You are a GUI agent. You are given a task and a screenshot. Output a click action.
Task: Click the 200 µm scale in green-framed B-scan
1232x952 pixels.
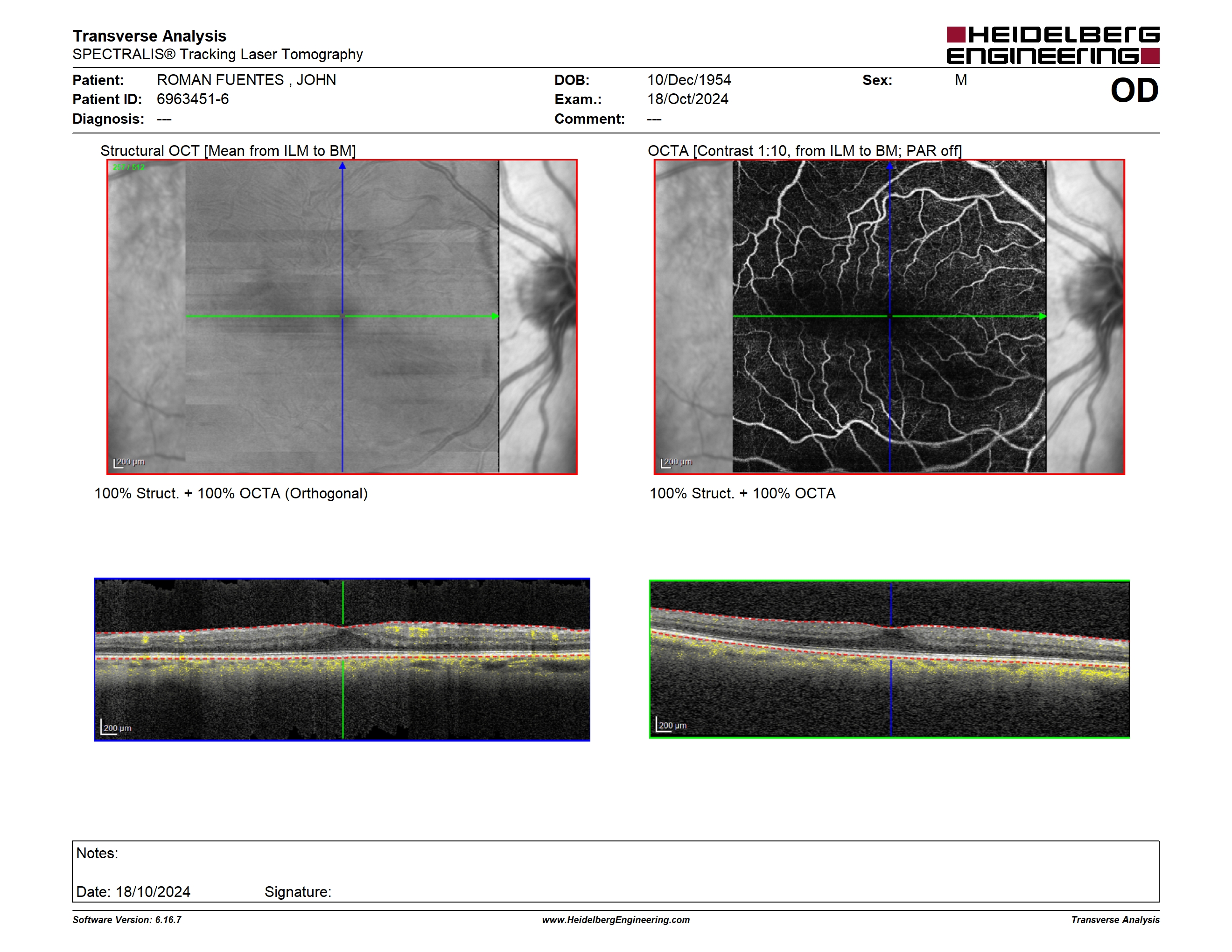pos(672,725)
